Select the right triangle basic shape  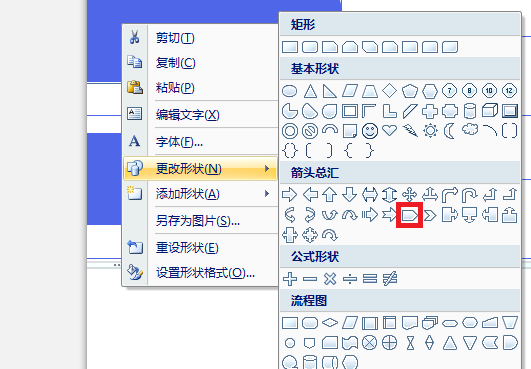(x=330, y=91)
